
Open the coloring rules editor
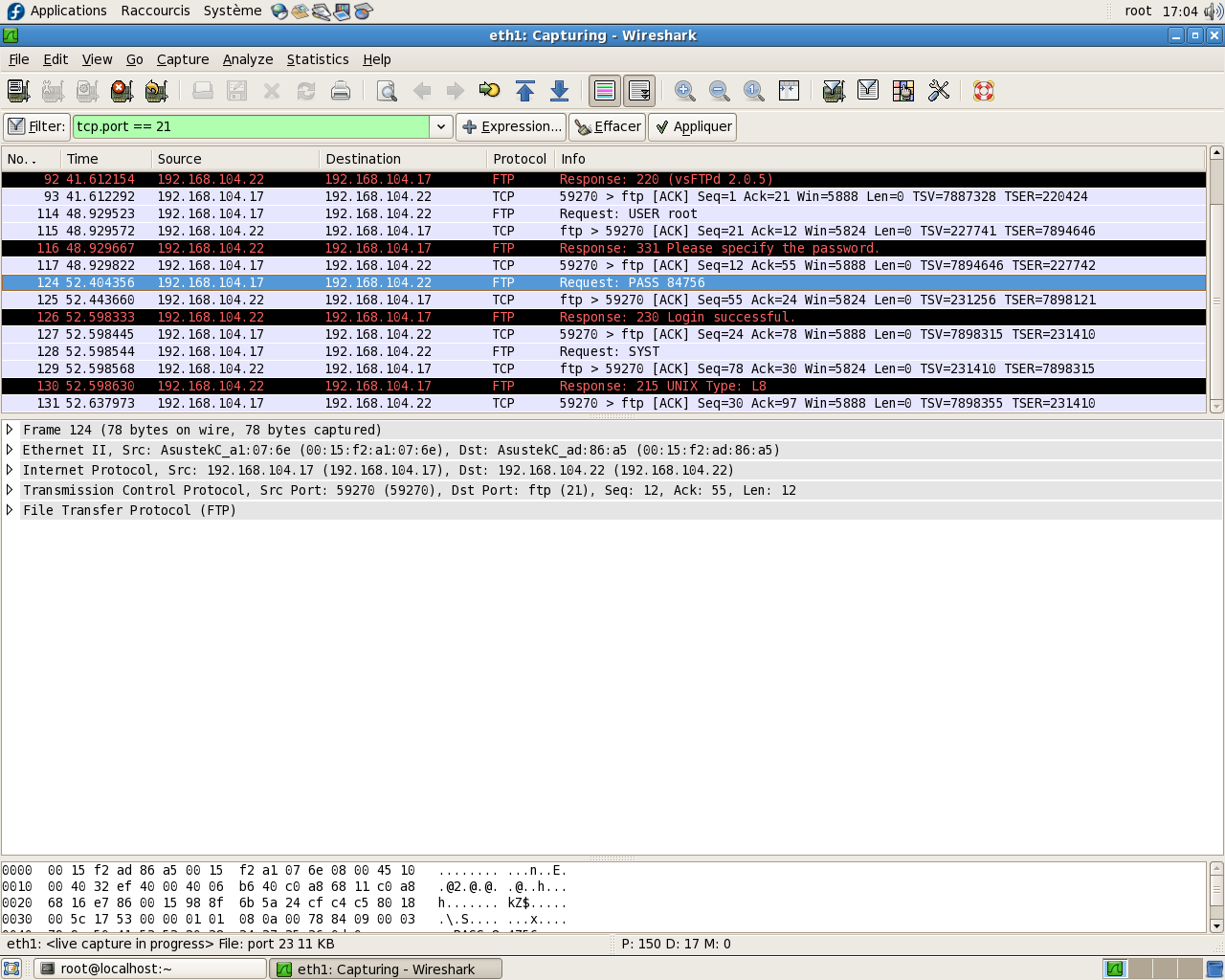[x=903, y=91]
